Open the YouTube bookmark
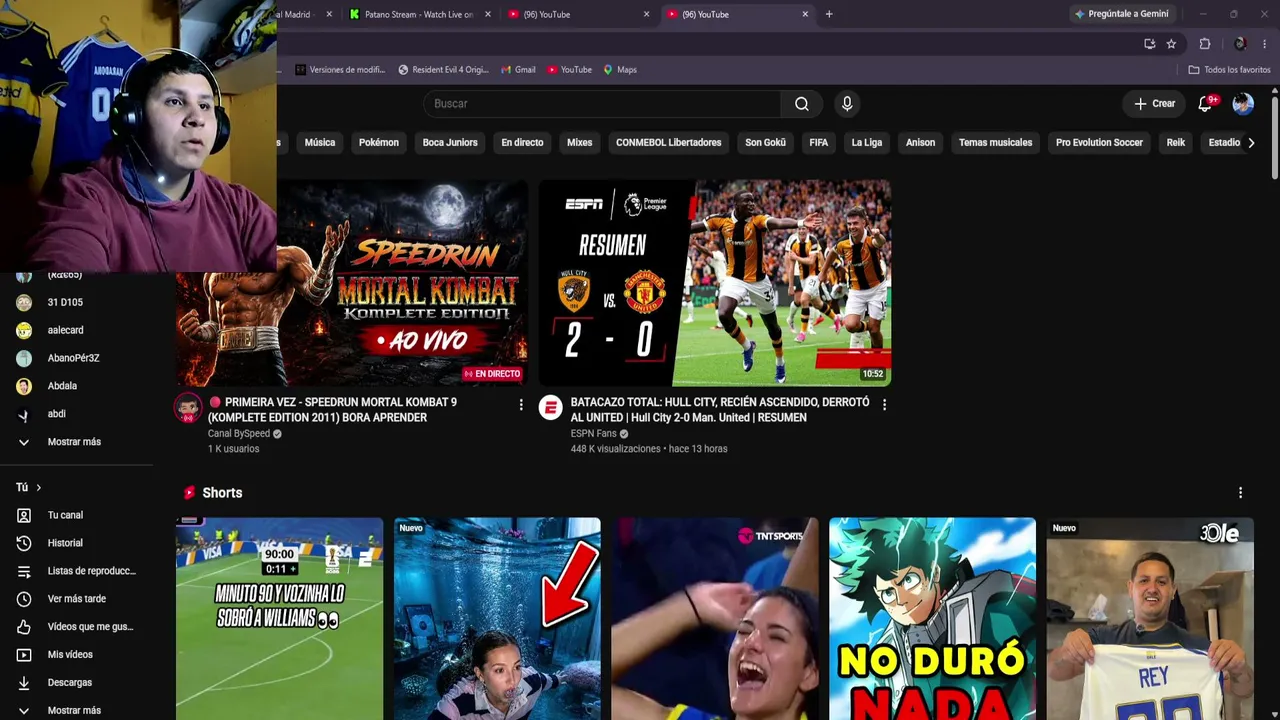Screen dimensions: 1280x720 coord(569,70)
